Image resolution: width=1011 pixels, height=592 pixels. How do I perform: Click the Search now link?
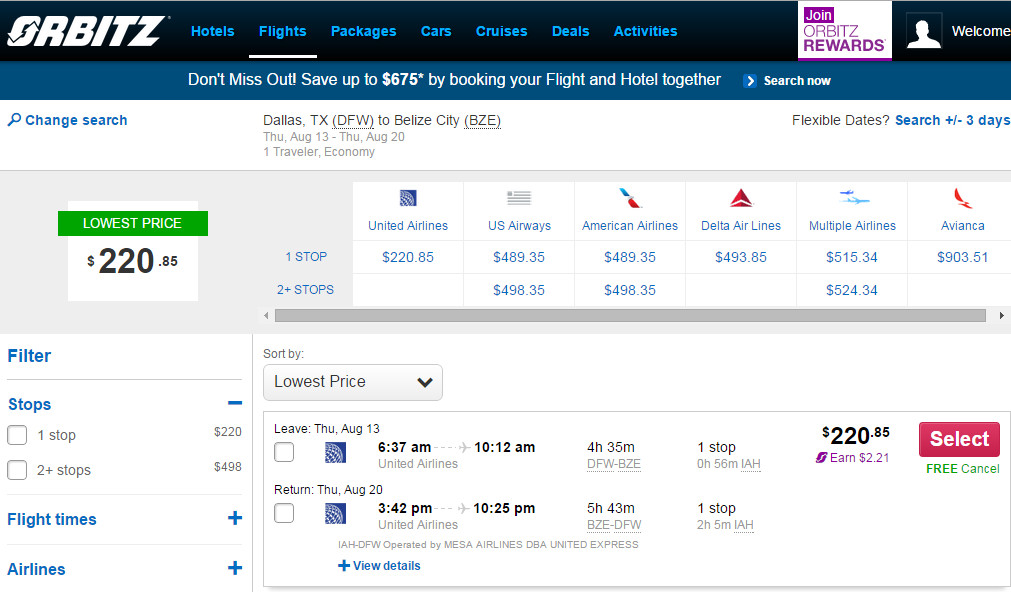[797, 81]
